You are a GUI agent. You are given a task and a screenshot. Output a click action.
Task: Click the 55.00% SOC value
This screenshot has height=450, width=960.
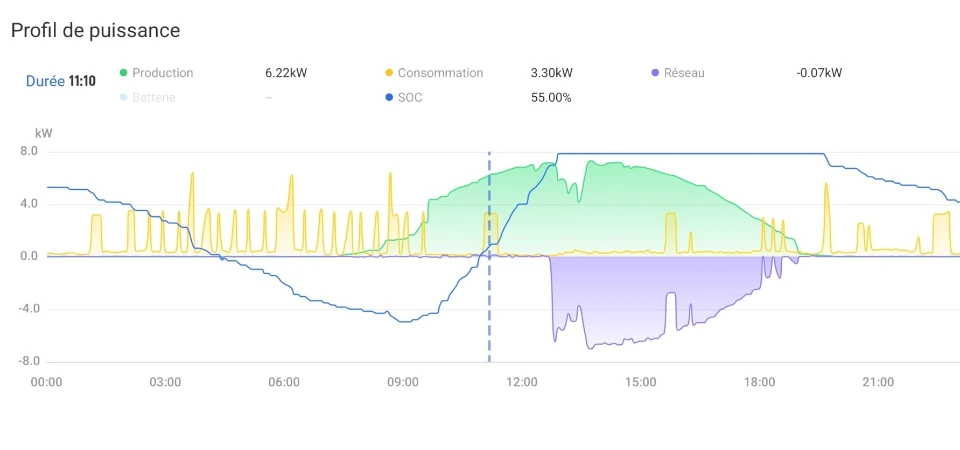(x=551, y=97)
